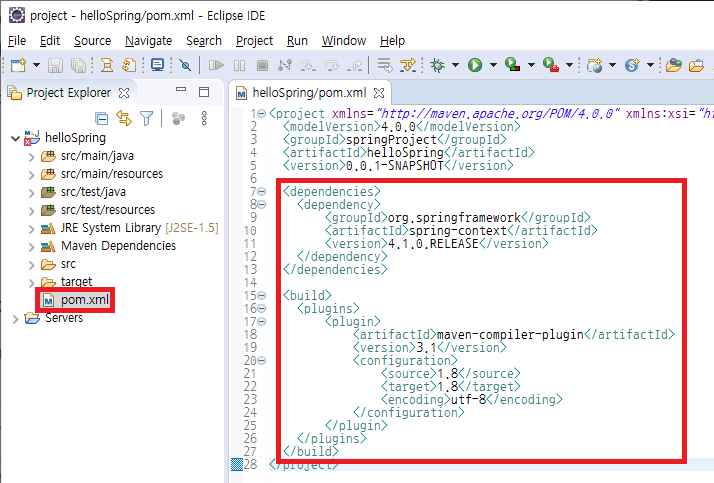Screen dimensions: 714x483
Task: Click the Run External Tools icon
Action: pos(551,65)
